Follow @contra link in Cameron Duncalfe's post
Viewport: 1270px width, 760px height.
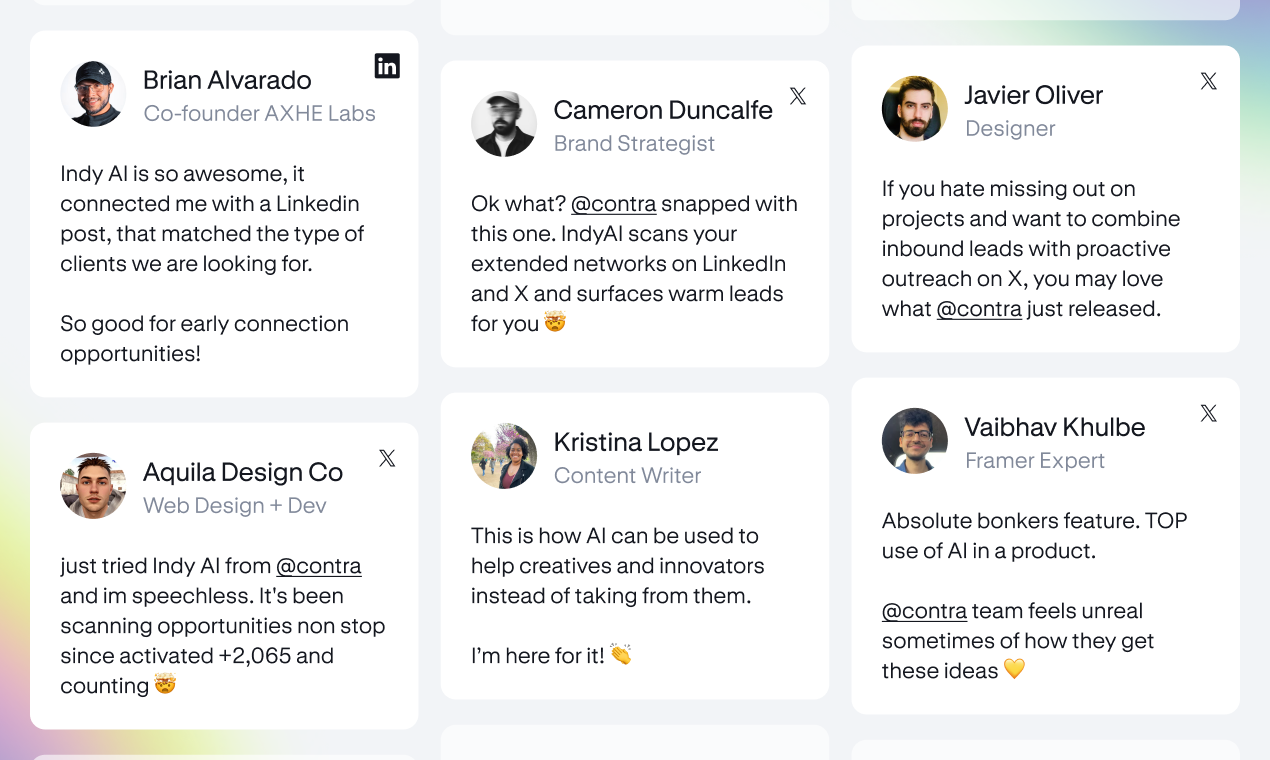point(613,204)
